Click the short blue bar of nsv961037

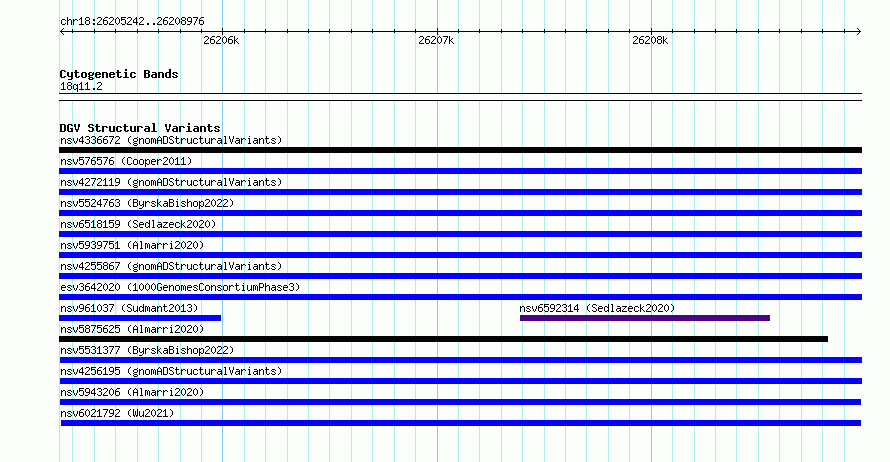pyautogui.click(x=140, y=318)
